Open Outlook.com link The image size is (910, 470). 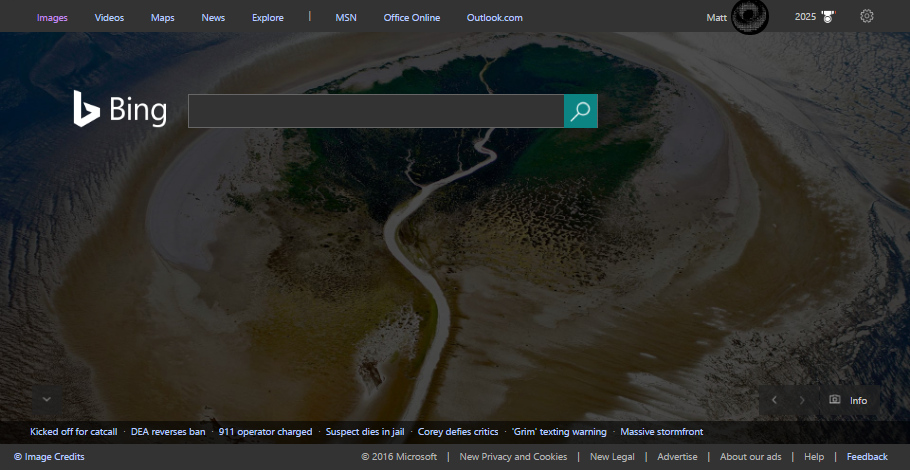click(x=494, y=17)
